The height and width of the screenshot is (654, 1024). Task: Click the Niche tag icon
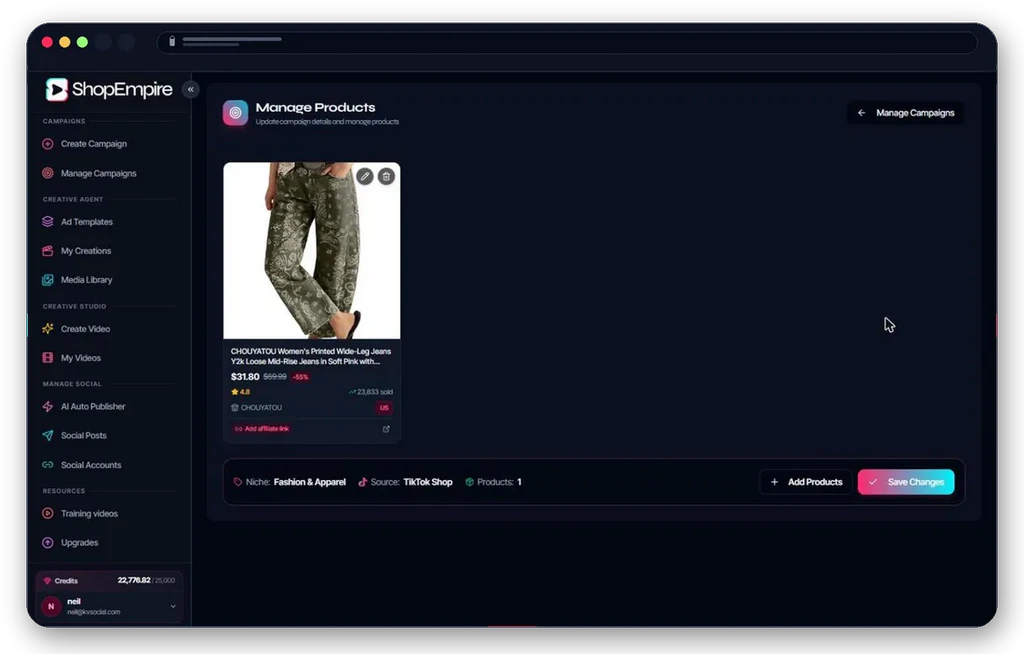[x=238, y=482]
